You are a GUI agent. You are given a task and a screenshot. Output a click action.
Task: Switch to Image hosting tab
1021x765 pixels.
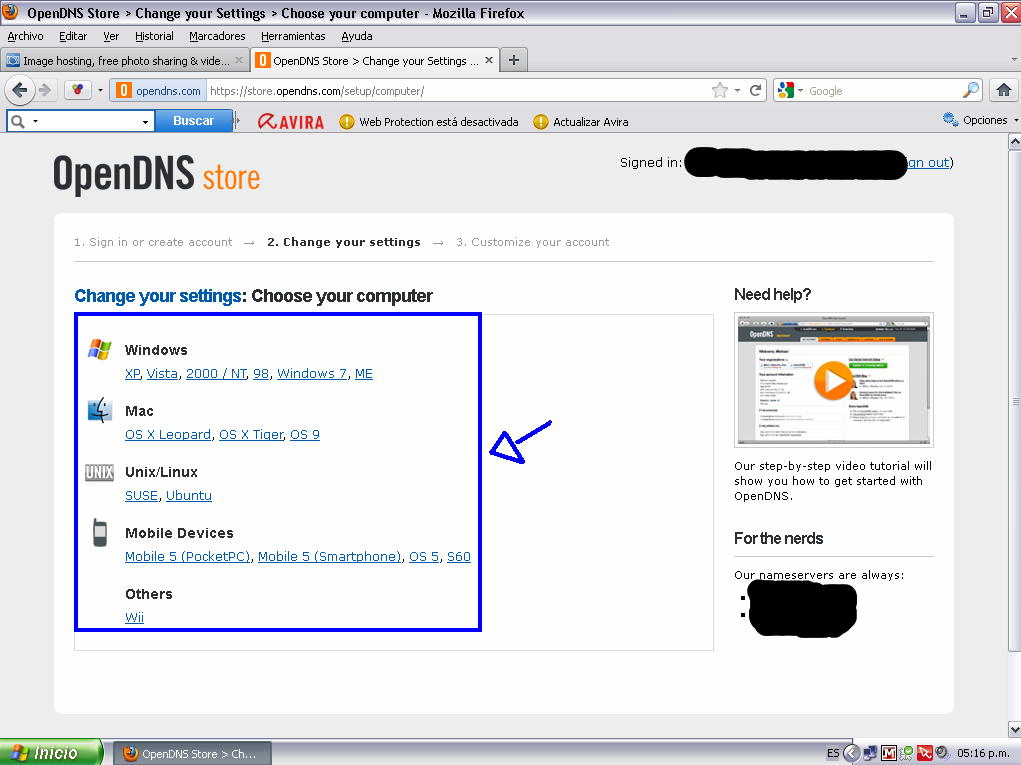click(x=125, y=61)
